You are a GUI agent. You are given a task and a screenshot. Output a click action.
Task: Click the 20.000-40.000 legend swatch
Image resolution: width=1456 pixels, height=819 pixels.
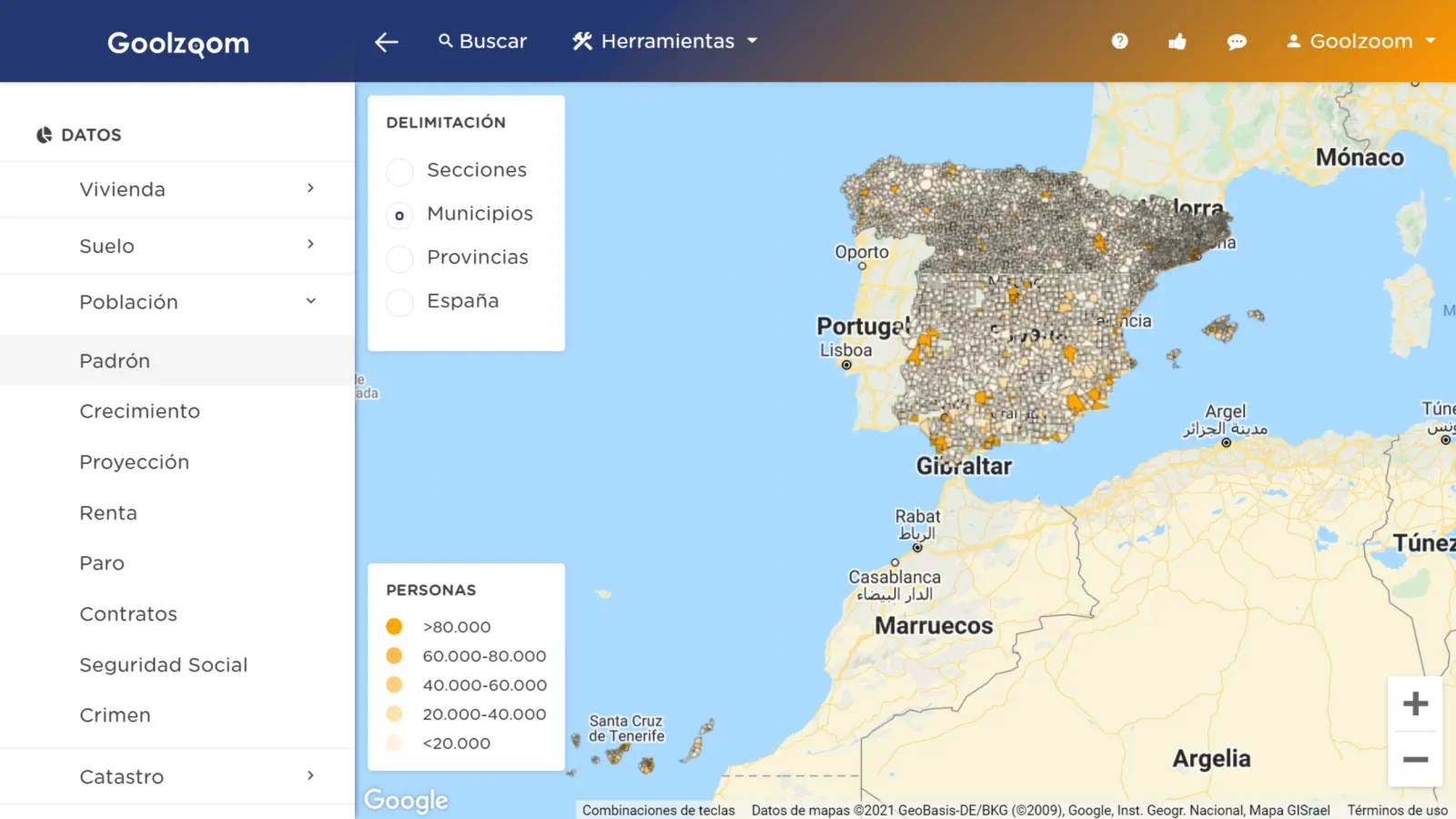pos(394,713)
